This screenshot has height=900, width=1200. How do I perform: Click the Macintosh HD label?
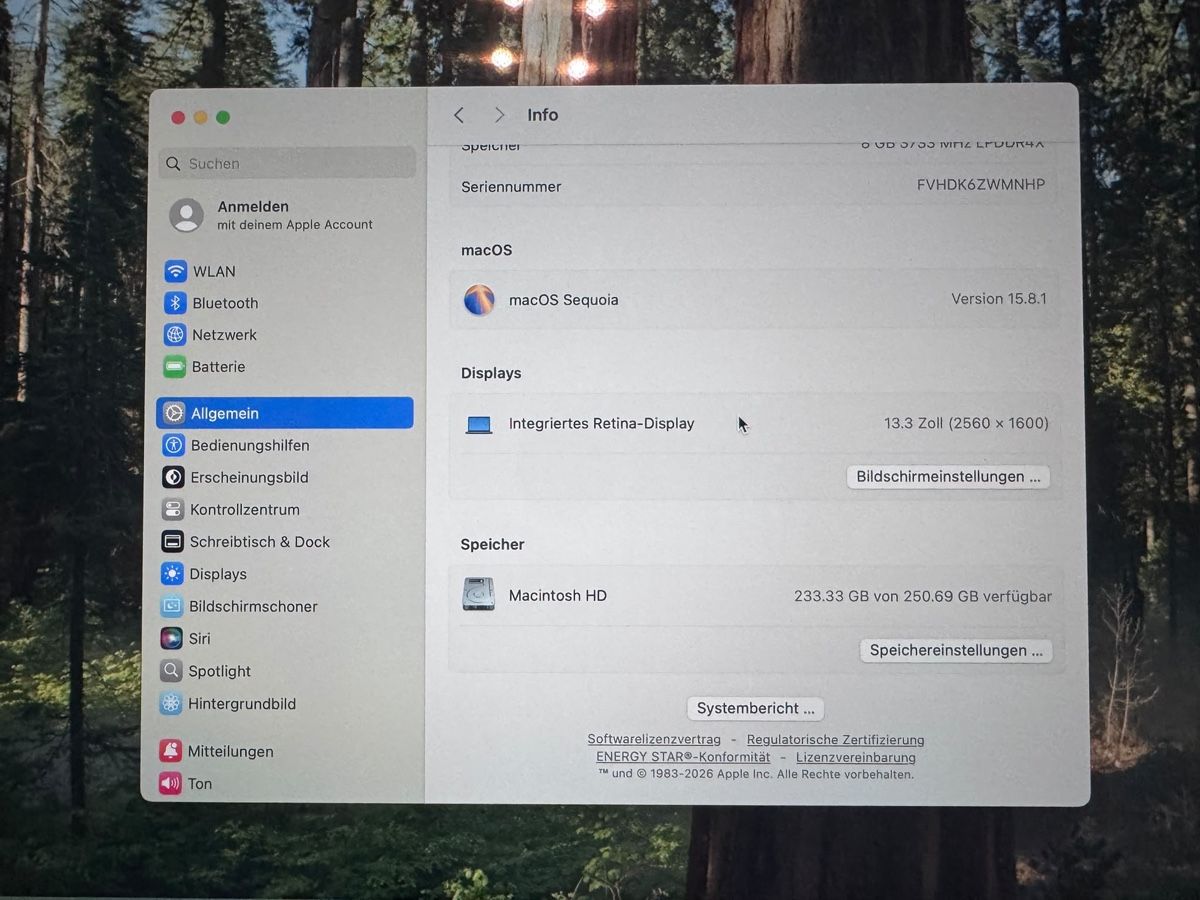pos(557,595)
